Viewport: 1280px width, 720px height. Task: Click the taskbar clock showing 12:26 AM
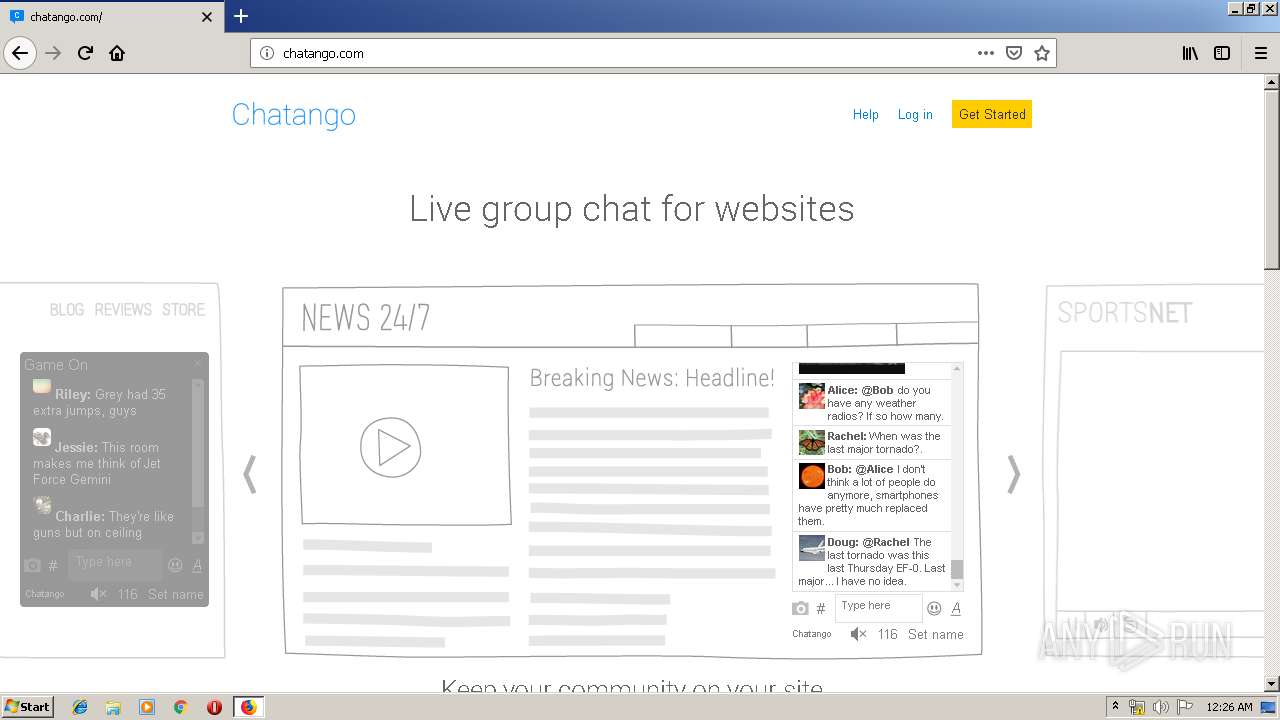tap(1229, 707)
